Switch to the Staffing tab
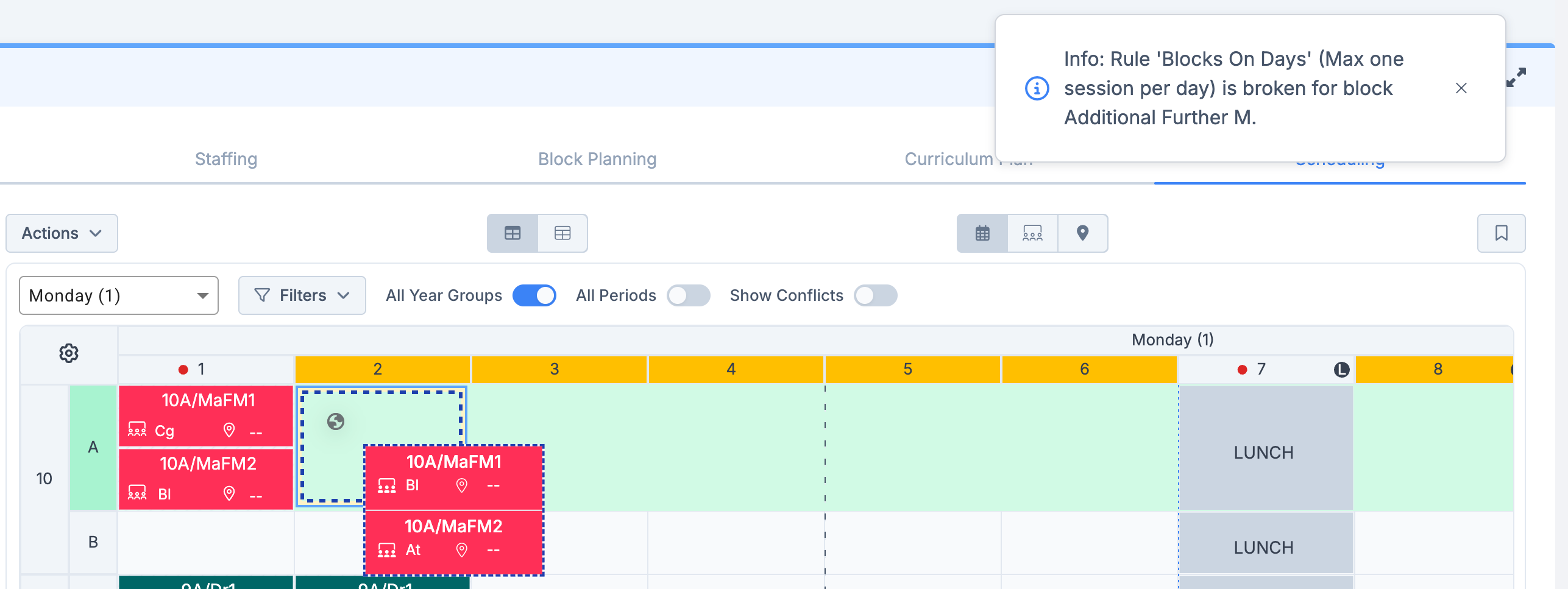 coord(226,159)
